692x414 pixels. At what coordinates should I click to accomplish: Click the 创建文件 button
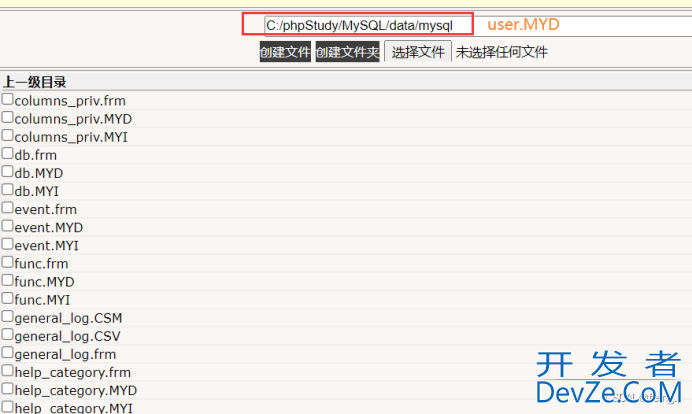coord(285,52)
